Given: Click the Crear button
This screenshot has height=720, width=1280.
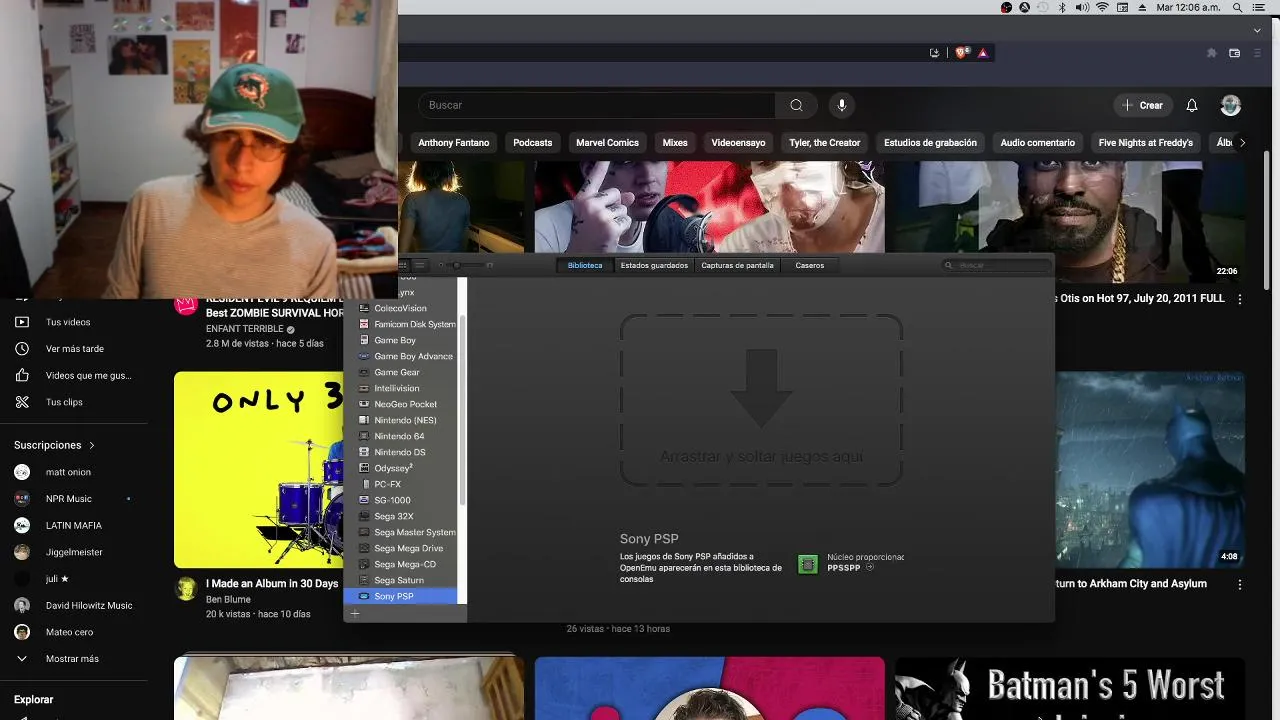Looking at the screenshot, I should click(x=1143, y=105).
